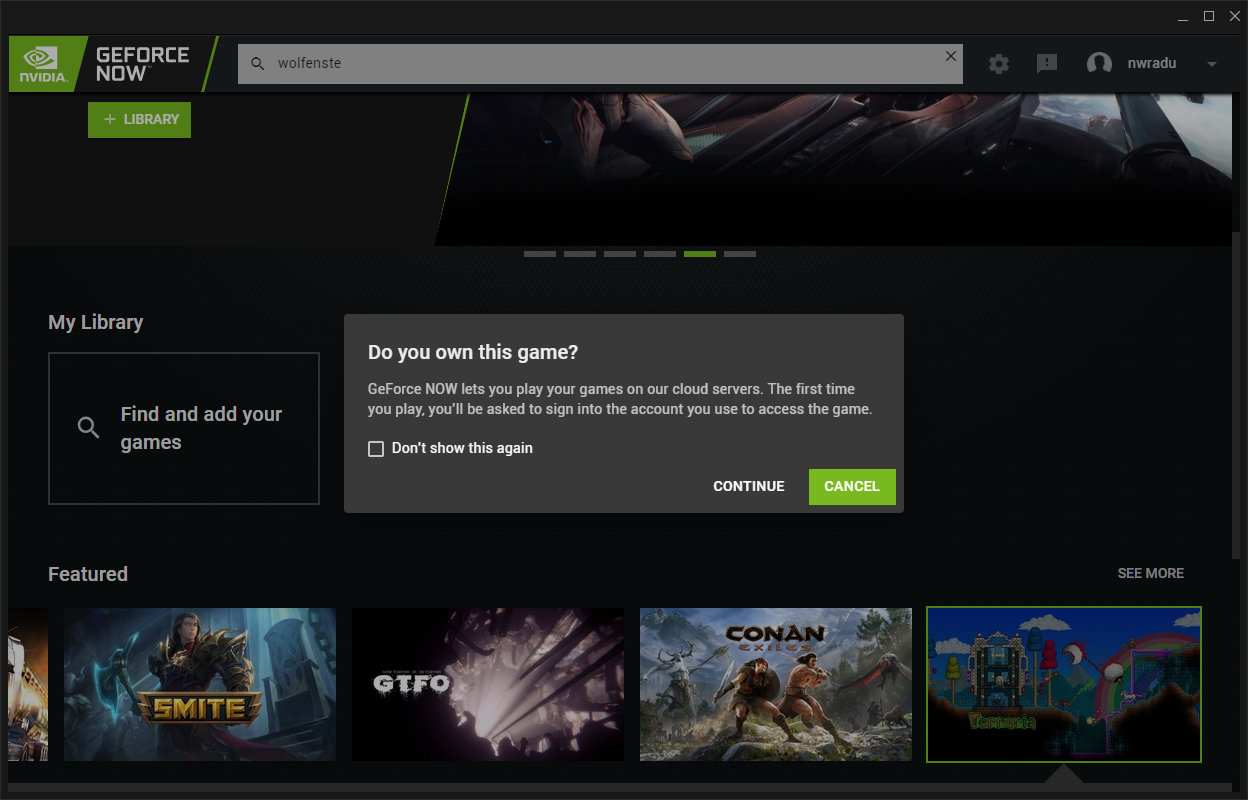Clear the search field with the X
This screenshot has width=1248, height=800.
pyautogui.click(x=951, y=56)
